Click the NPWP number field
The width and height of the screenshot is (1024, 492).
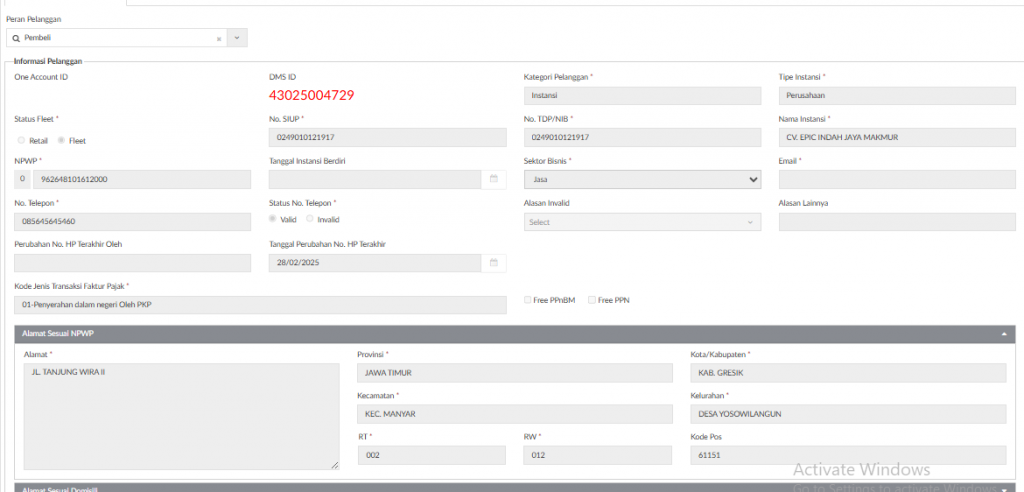[x=141, y=179]
